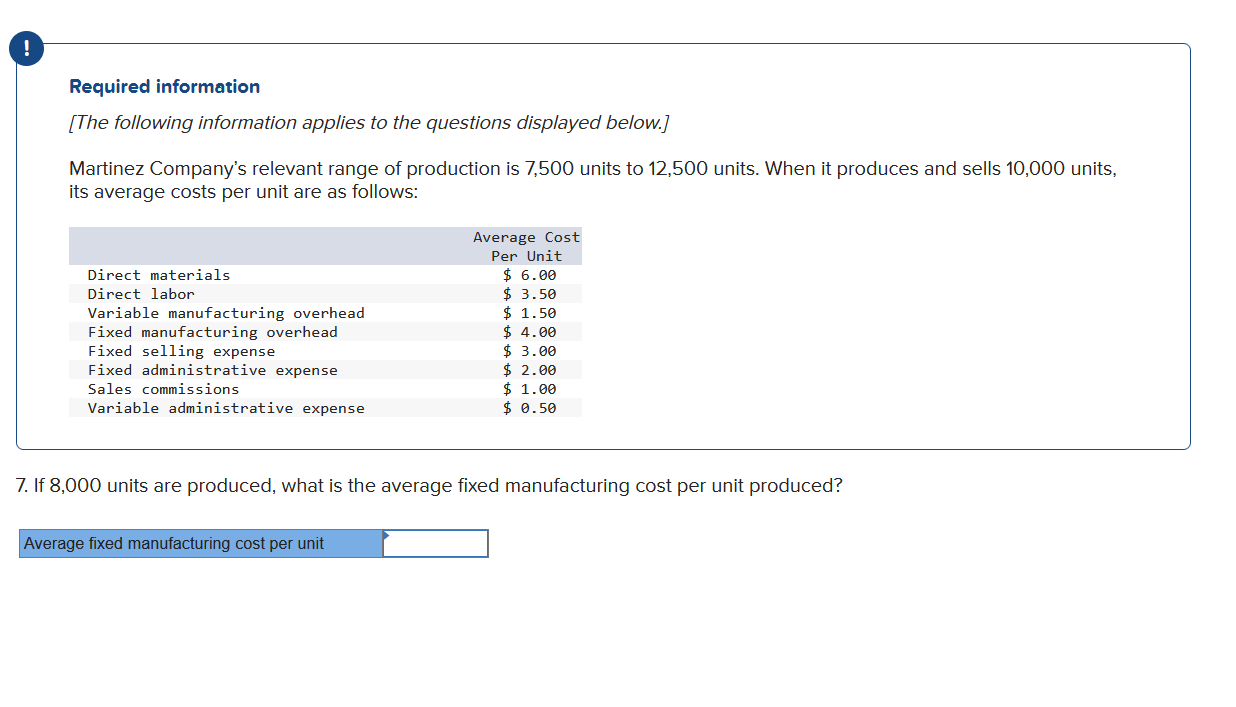
Task: Click the blue exclamation alert icon
Action: [x=28, y=49]
